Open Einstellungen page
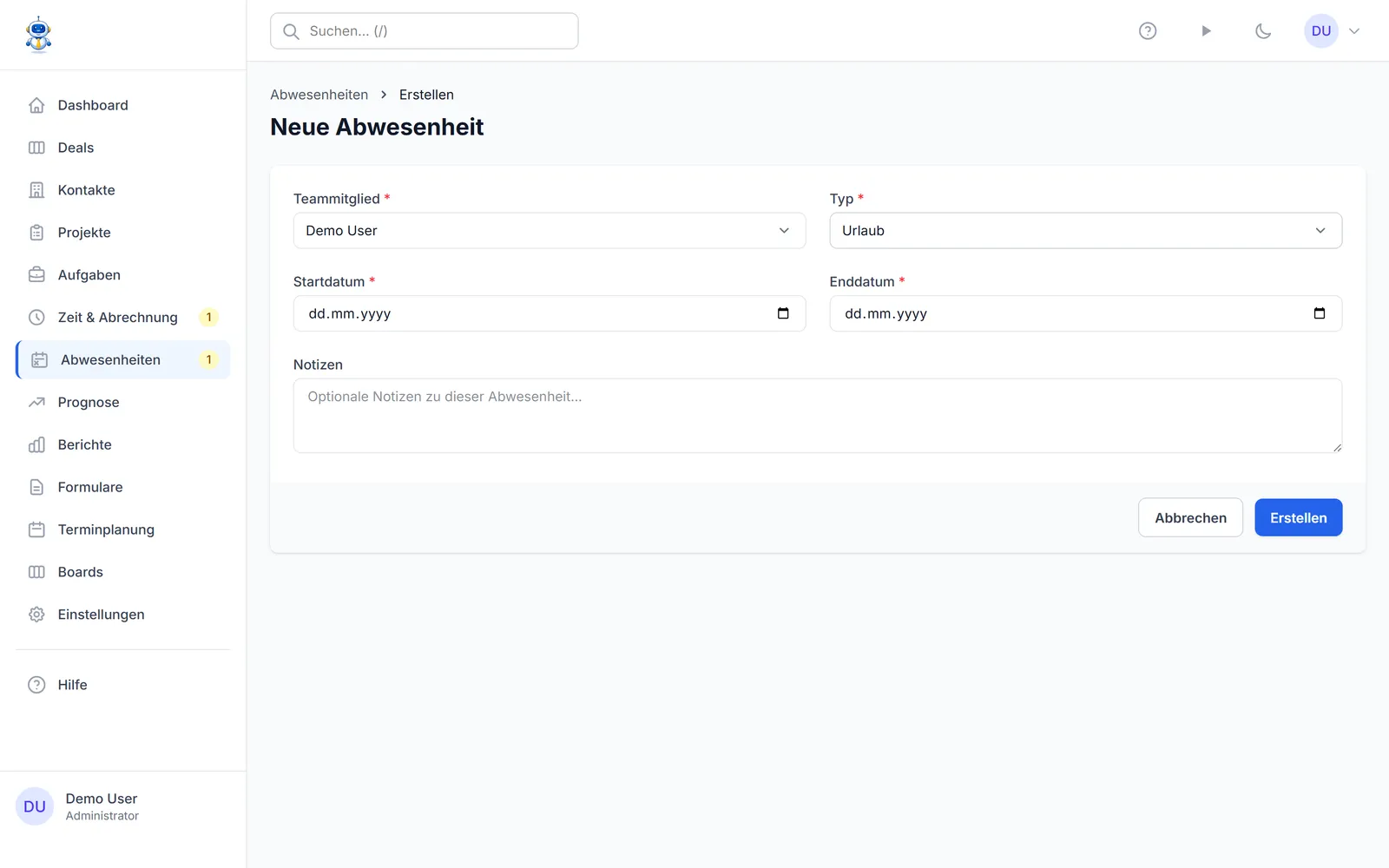The height and width of the screenshot is (868, 1389). 123,615
